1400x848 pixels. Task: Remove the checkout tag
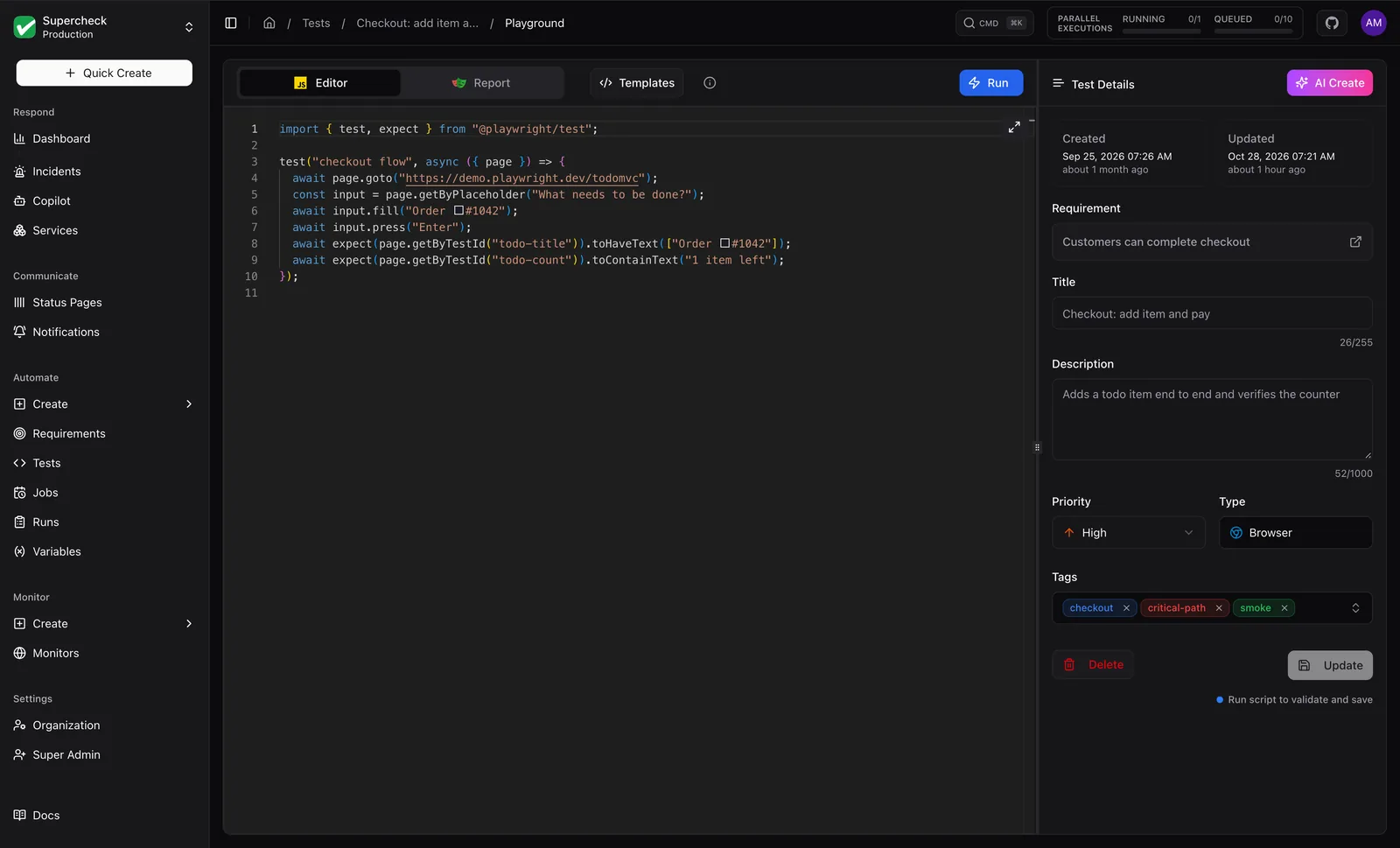click(1126, 608)
